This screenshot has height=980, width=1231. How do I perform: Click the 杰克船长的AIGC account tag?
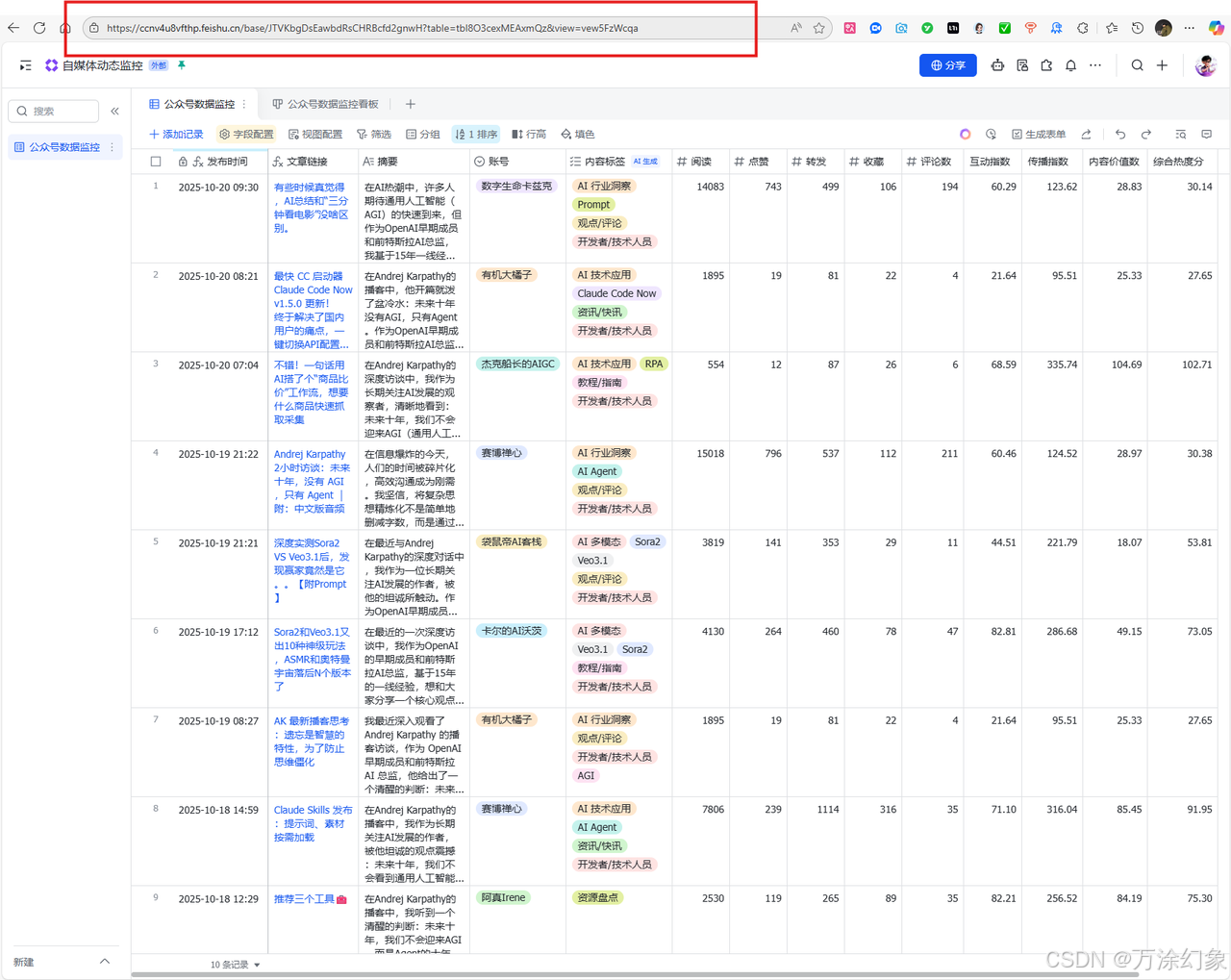click(x=518, y=364)
